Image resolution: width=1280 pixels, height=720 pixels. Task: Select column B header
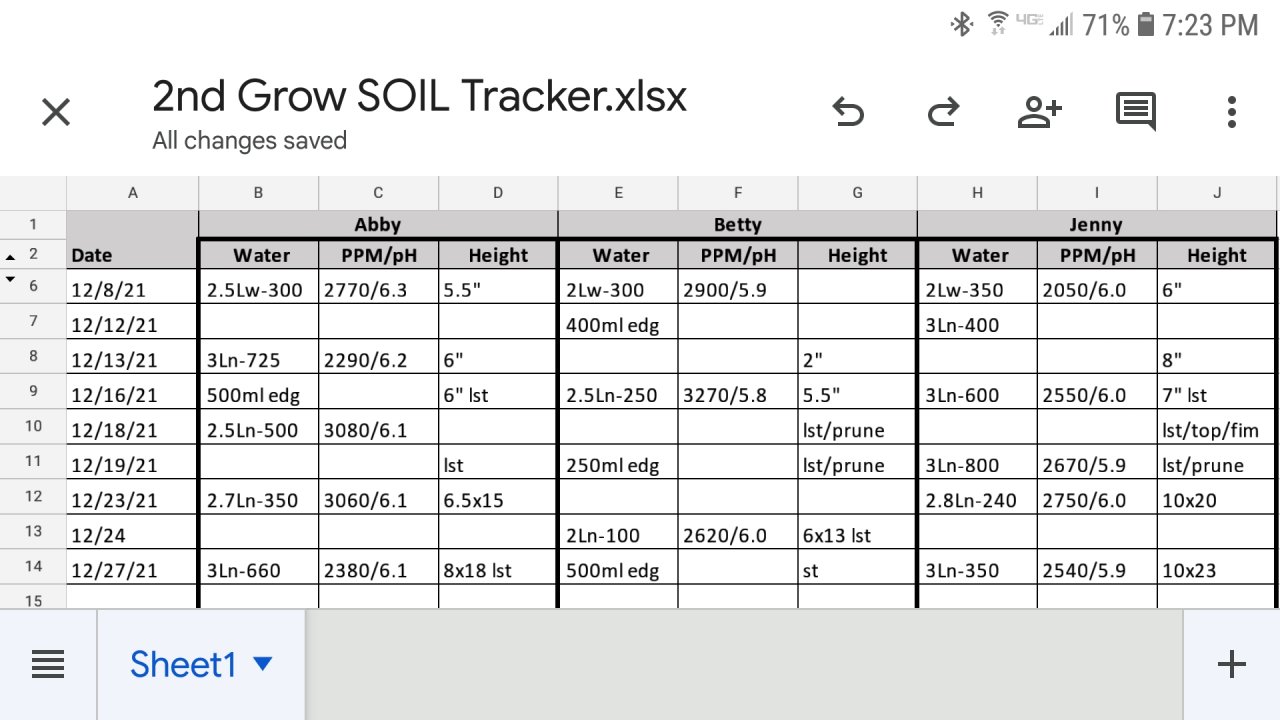coord(259,193)
